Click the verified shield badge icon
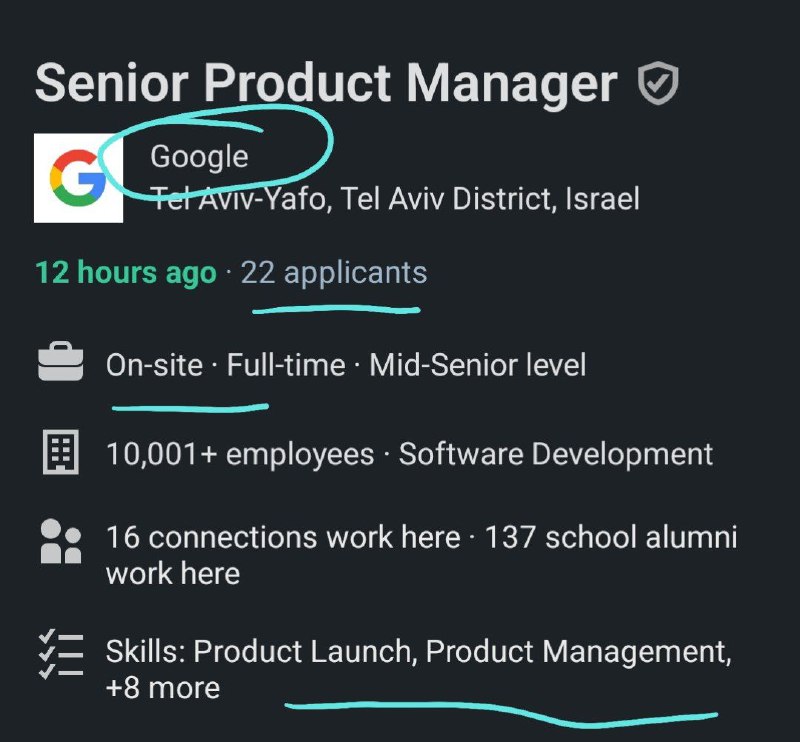 pos(658,83)
